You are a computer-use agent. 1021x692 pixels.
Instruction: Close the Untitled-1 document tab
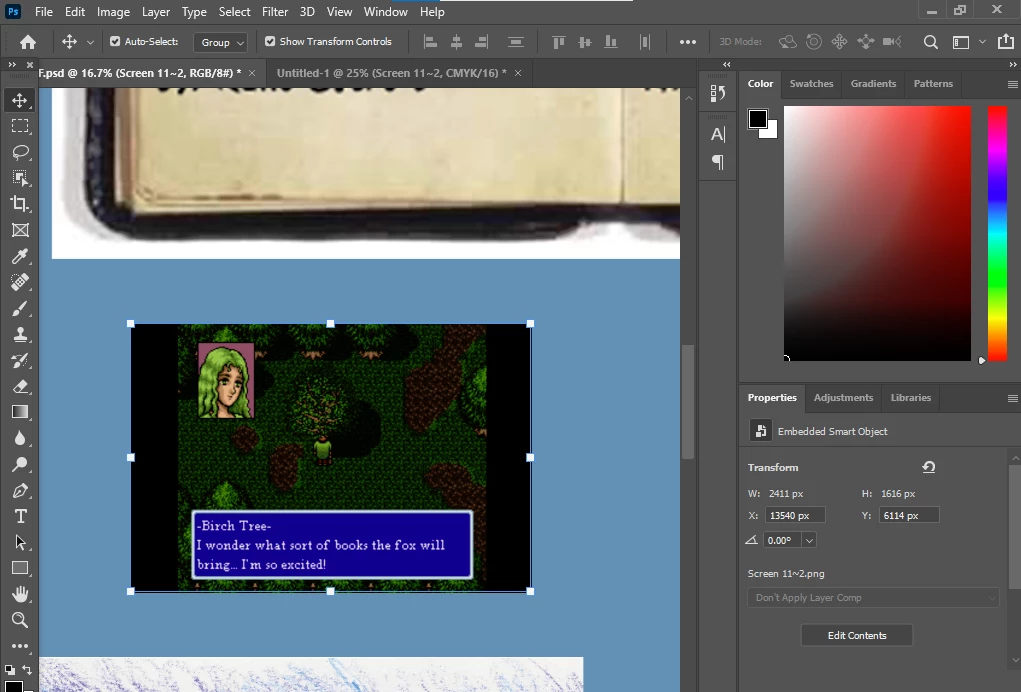tap(518, 73)
